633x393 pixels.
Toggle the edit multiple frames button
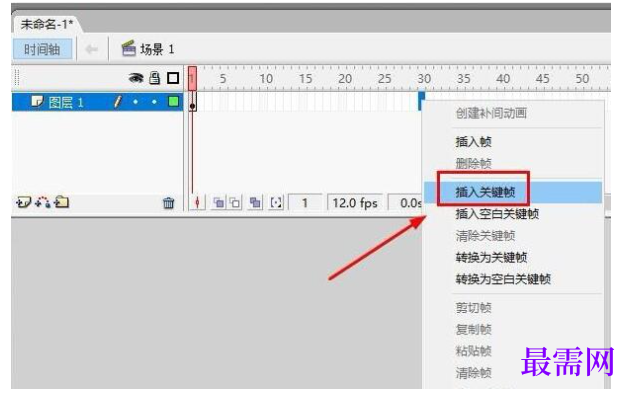(x=255, y=202)
